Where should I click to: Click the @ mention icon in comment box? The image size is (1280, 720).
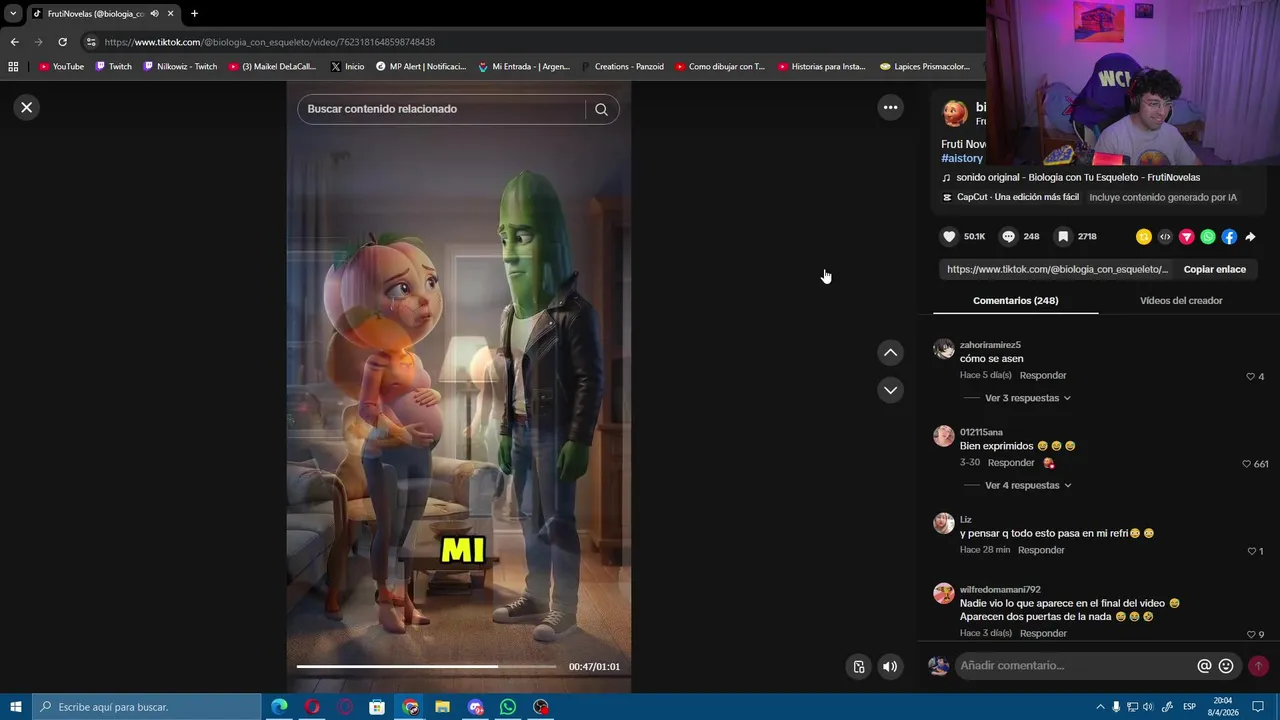click(x=1204, y=666)
